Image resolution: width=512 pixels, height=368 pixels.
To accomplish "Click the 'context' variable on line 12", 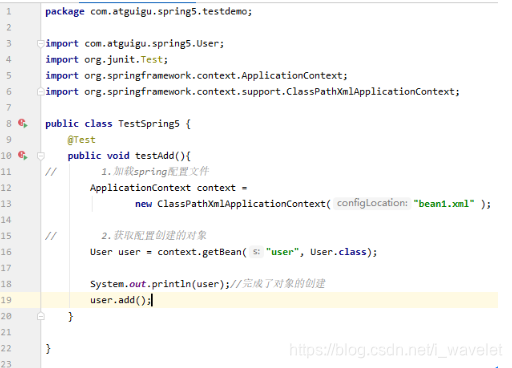I will [216, 188].
